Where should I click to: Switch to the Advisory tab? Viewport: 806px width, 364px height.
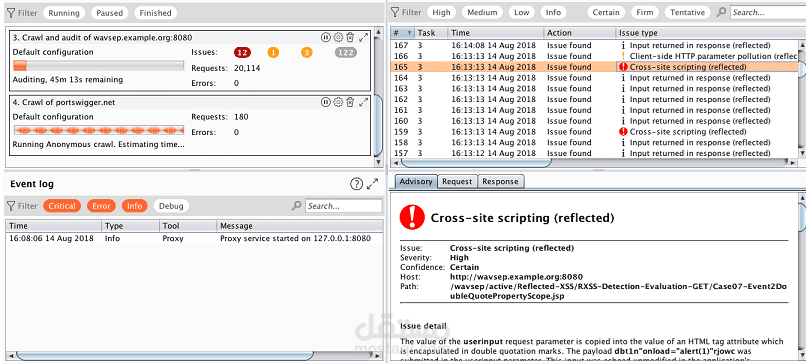point(415,181)
